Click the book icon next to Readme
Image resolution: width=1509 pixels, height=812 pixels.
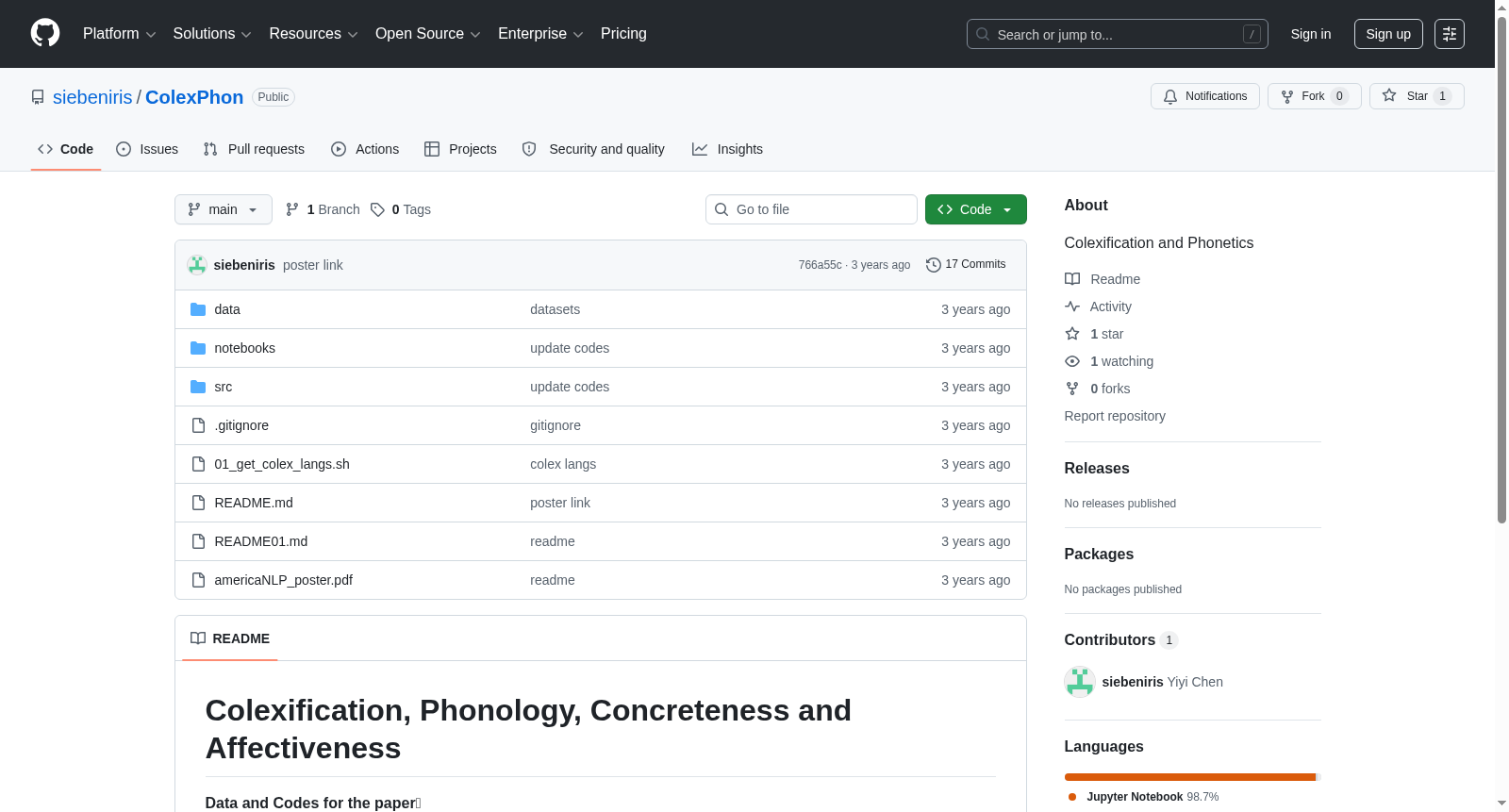pos(1072,279)
